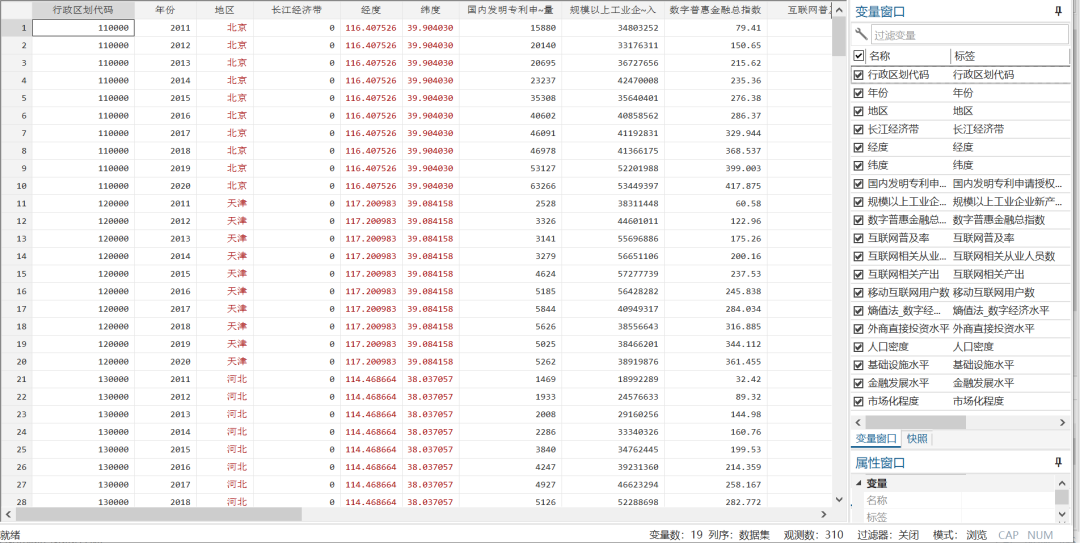The image size is (1080, 543).
Task: Select the 经度 column header
Action: pyautogui.click(x=371, y=10)
